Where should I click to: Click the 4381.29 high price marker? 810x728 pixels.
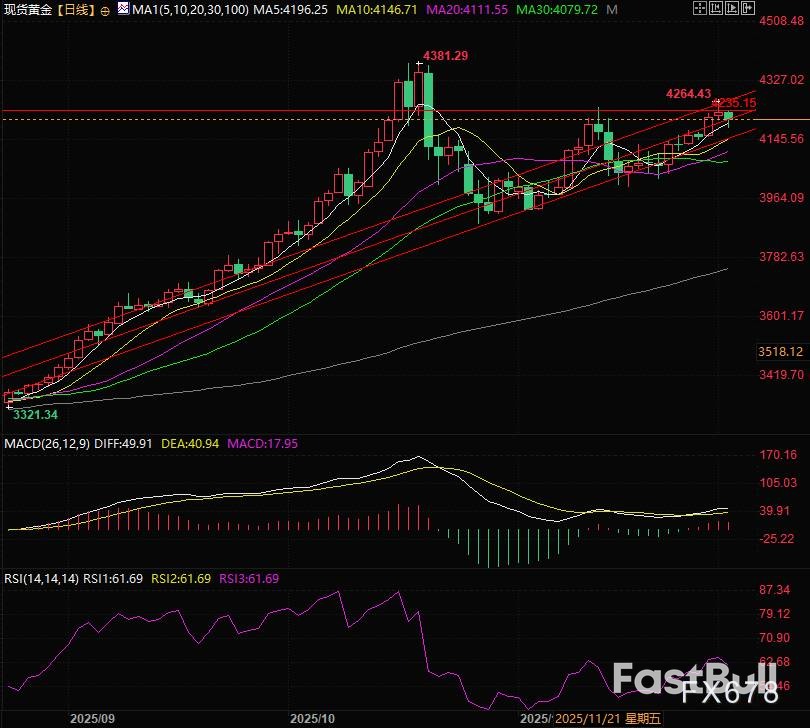(x=445, y=56)
